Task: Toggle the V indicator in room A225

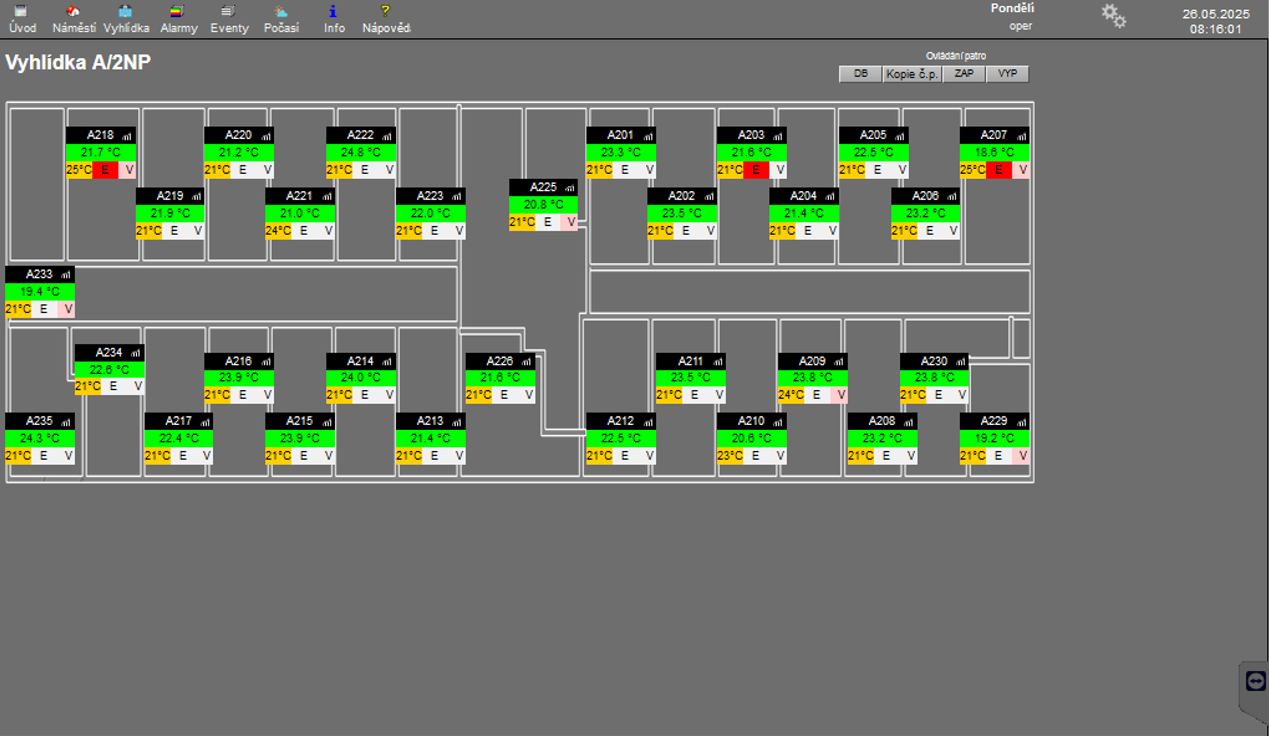Action: click(571, 222)
